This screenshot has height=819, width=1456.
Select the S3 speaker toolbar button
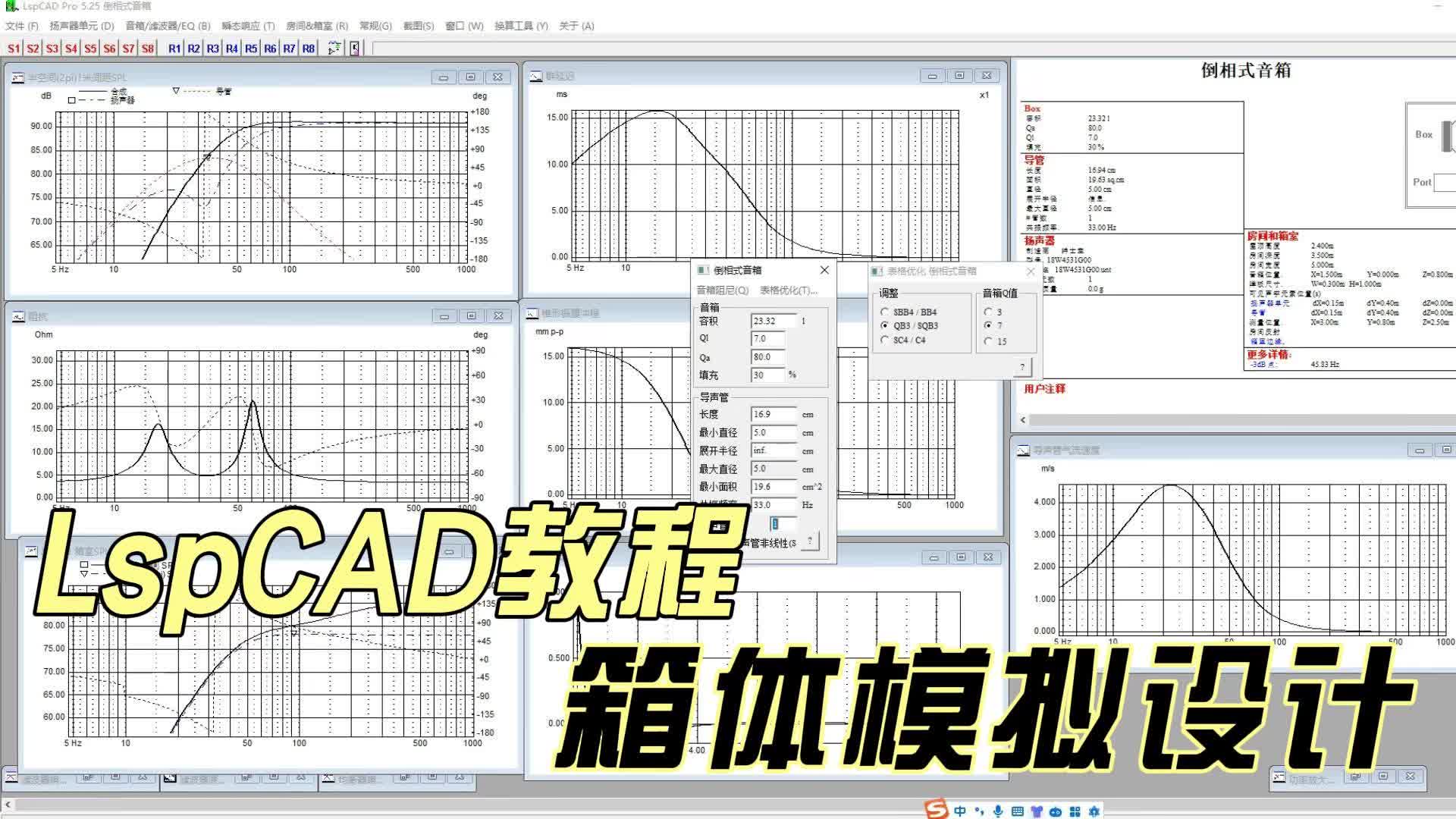click(52, 49)
